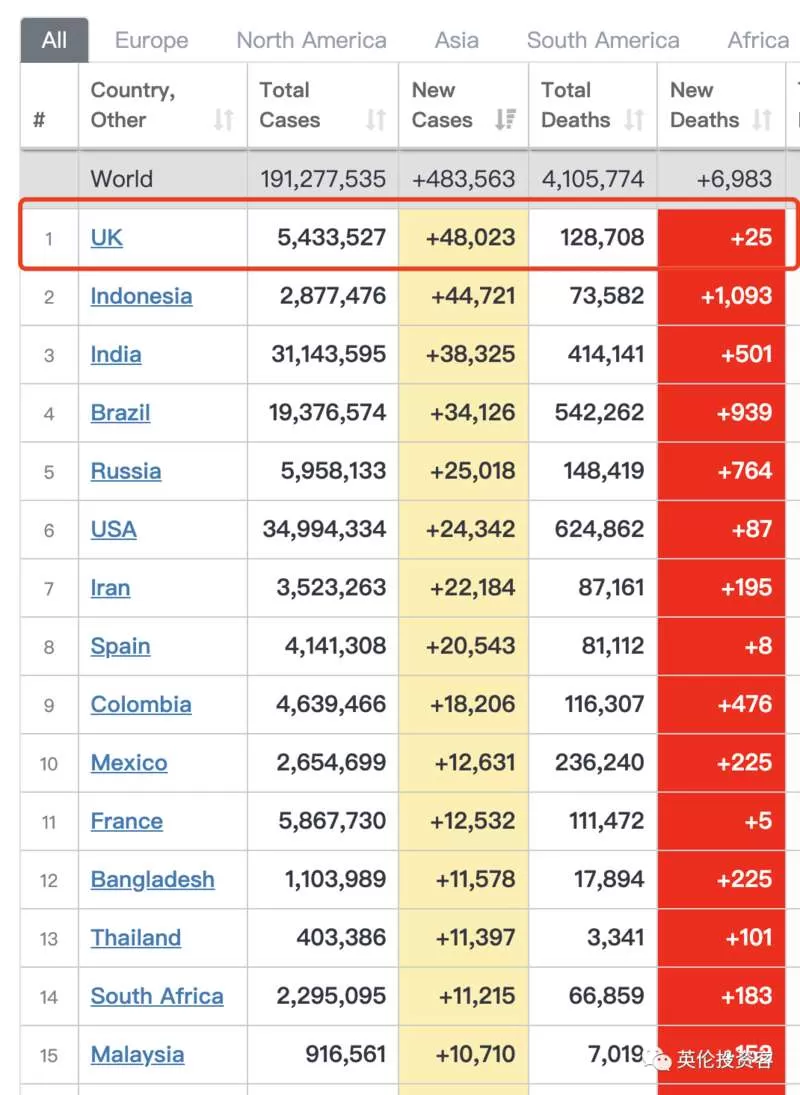800x1095 pixels.
Task: Open the UK country link
Action: [107, 237]
